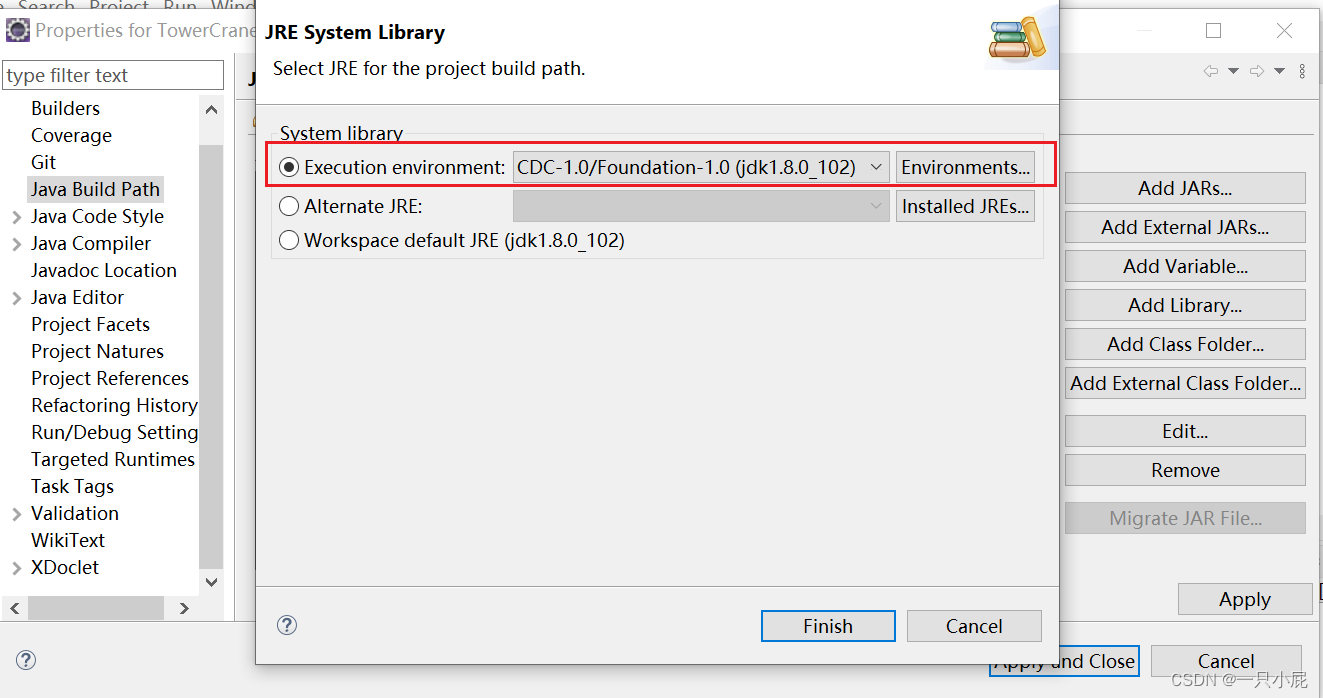Click the type filter text field
Screen dimensions: 1323x698
tap(113, 75)
